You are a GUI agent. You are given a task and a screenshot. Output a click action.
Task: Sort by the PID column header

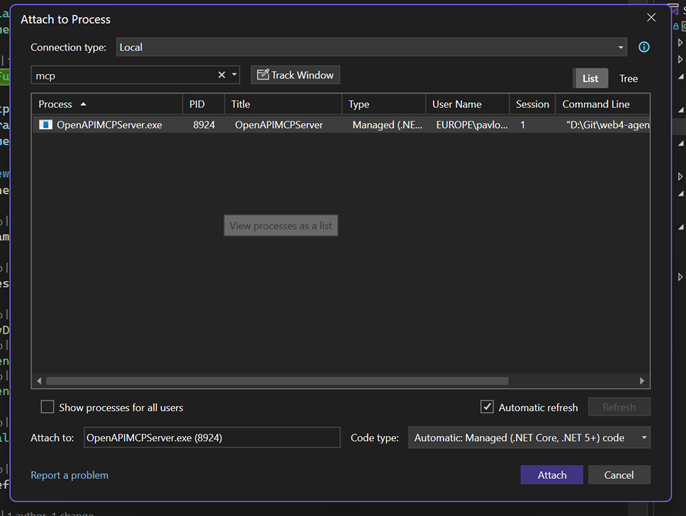click(x=203, y=104)
